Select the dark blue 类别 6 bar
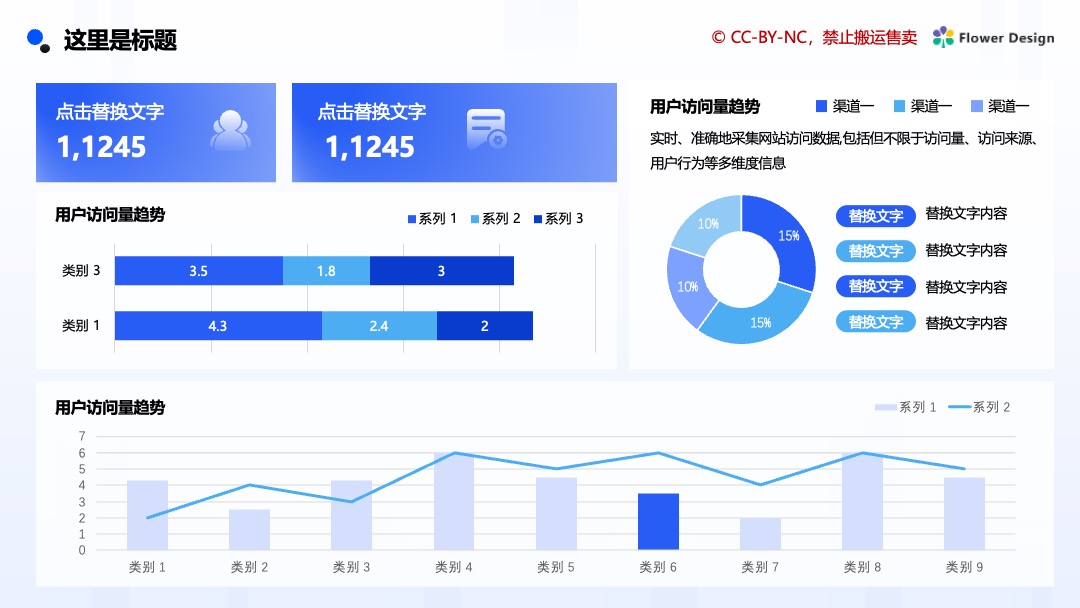This screenshot has height=608, width=1080. (x=658, y=521)
